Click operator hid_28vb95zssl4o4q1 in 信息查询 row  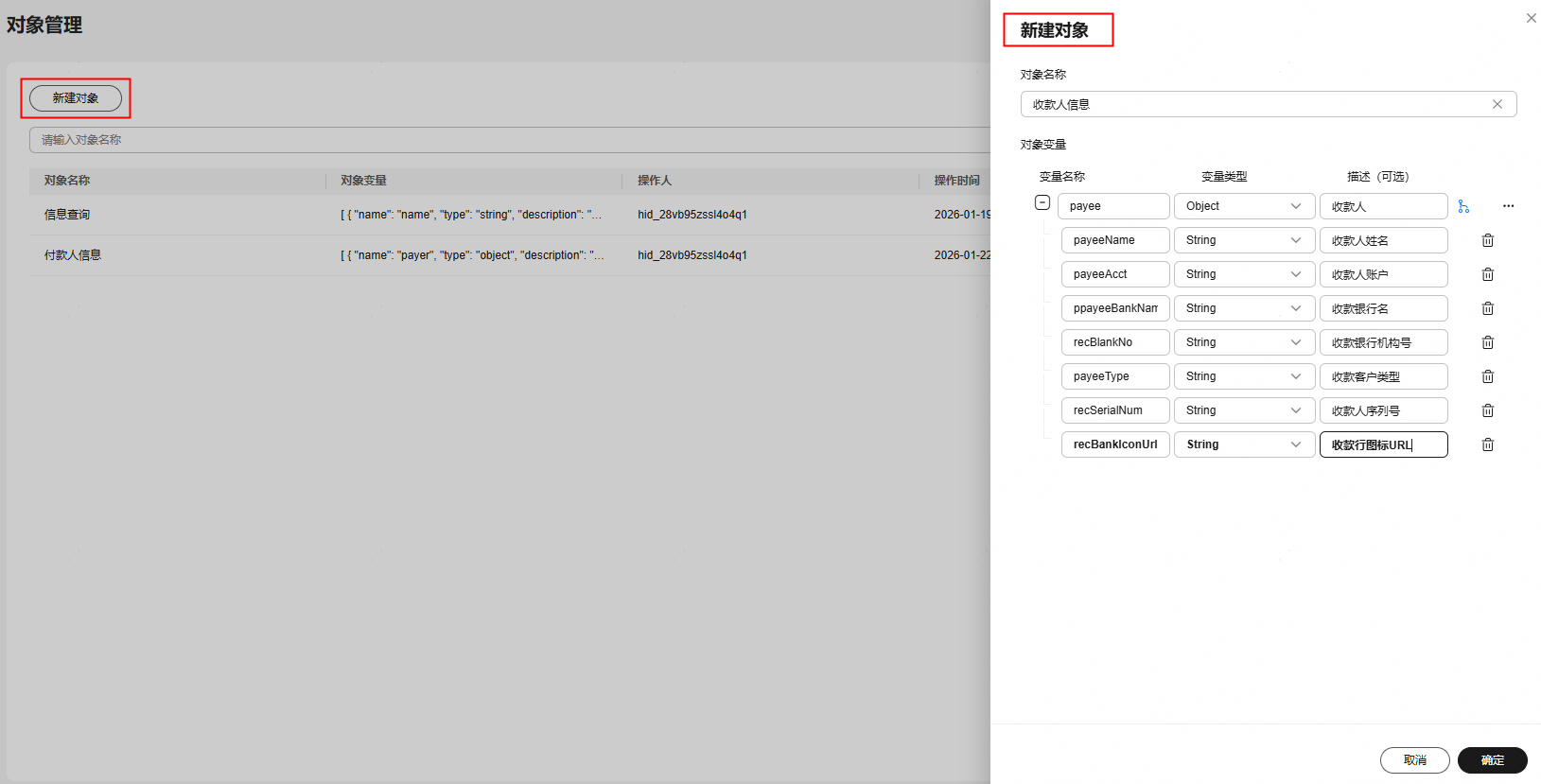(x=692, y=215)
